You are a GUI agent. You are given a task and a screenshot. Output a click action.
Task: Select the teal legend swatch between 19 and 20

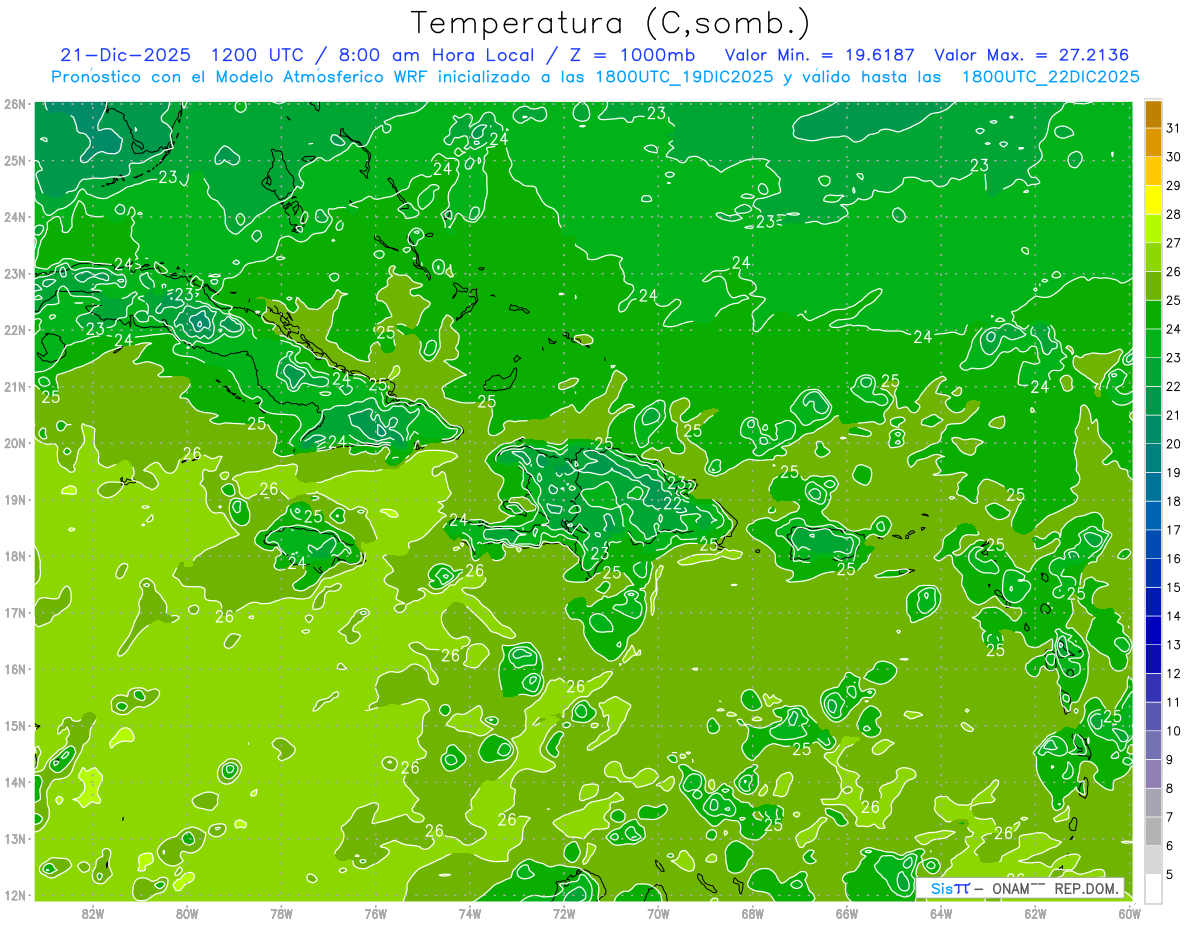(1153, 458)
